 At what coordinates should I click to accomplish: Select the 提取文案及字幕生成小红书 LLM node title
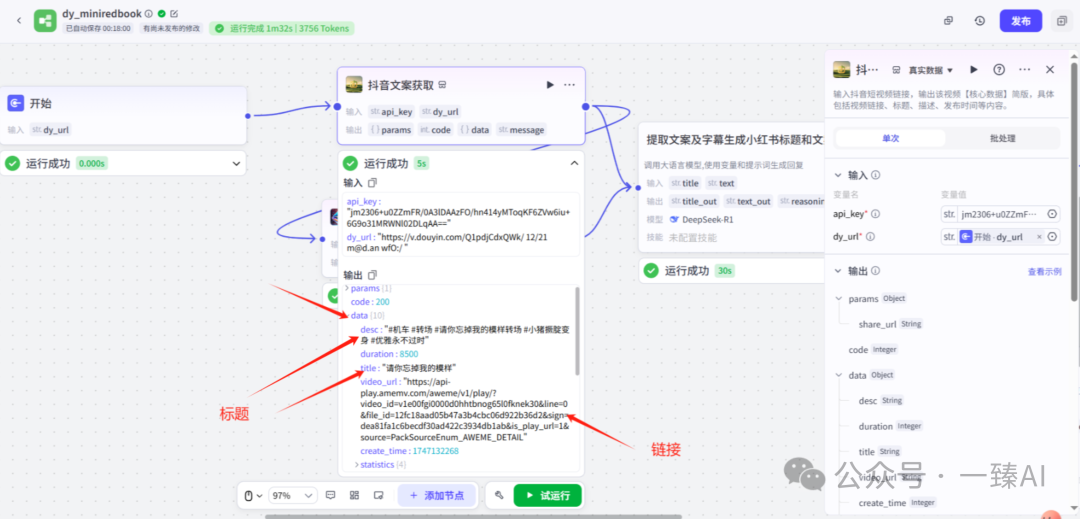(735, 140)
